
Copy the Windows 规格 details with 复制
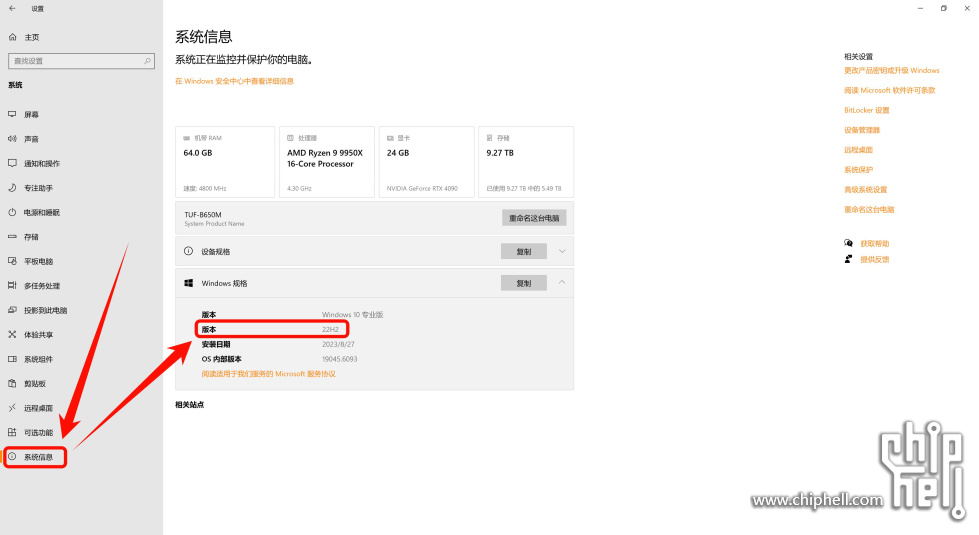click(524, 283)
